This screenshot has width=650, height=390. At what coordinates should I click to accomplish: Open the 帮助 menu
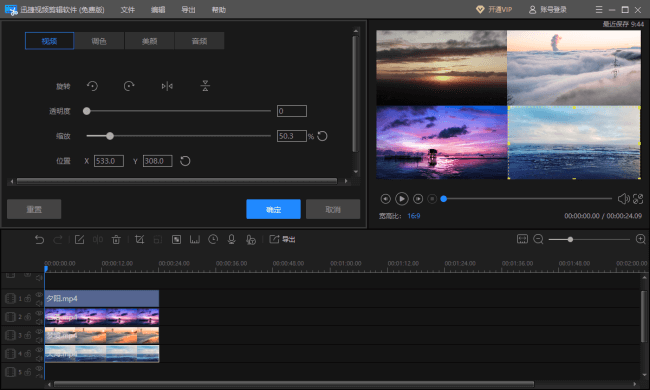tap(218, 10)
